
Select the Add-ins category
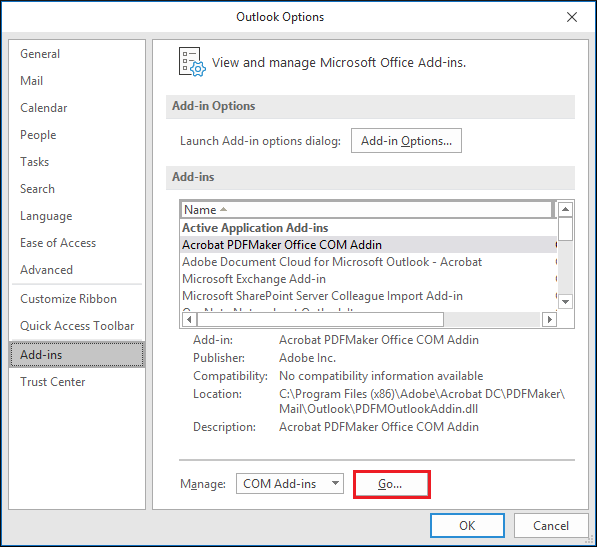point(77,355)
